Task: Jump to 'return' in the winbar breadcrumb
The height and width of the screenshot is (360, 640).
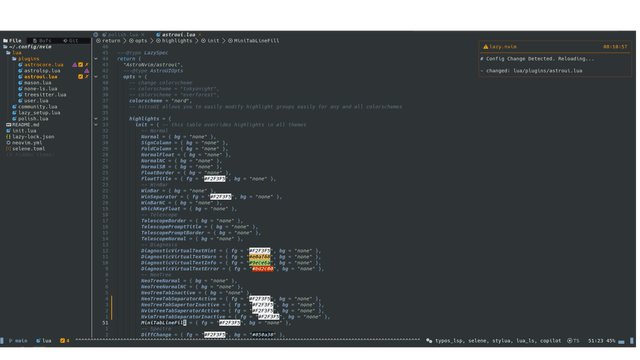Action: click(x=108, y=41)
